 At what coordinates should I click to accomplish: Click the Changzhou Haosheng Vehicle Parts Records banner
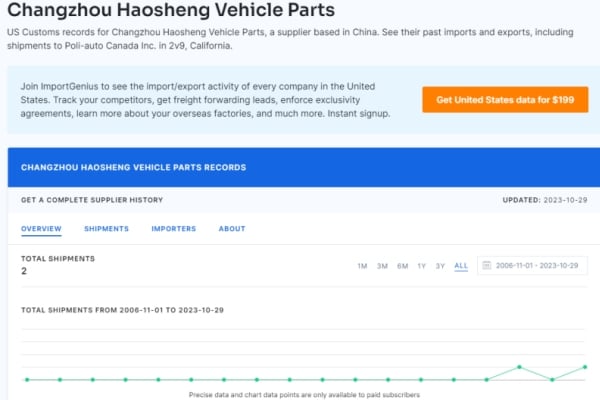[x=304, y=167]
